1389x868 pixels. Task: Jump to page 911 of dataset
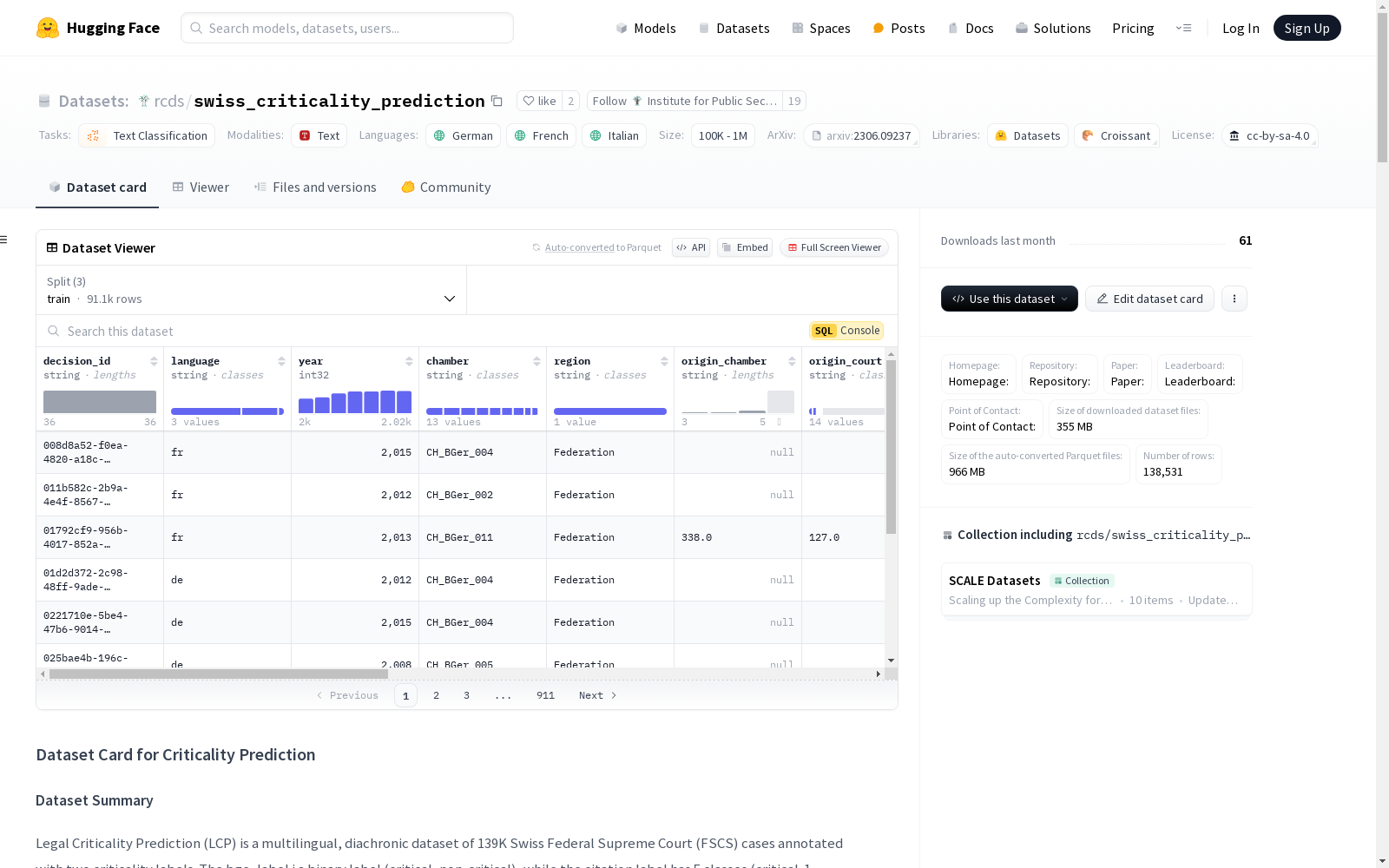click(x=545, y=695)
